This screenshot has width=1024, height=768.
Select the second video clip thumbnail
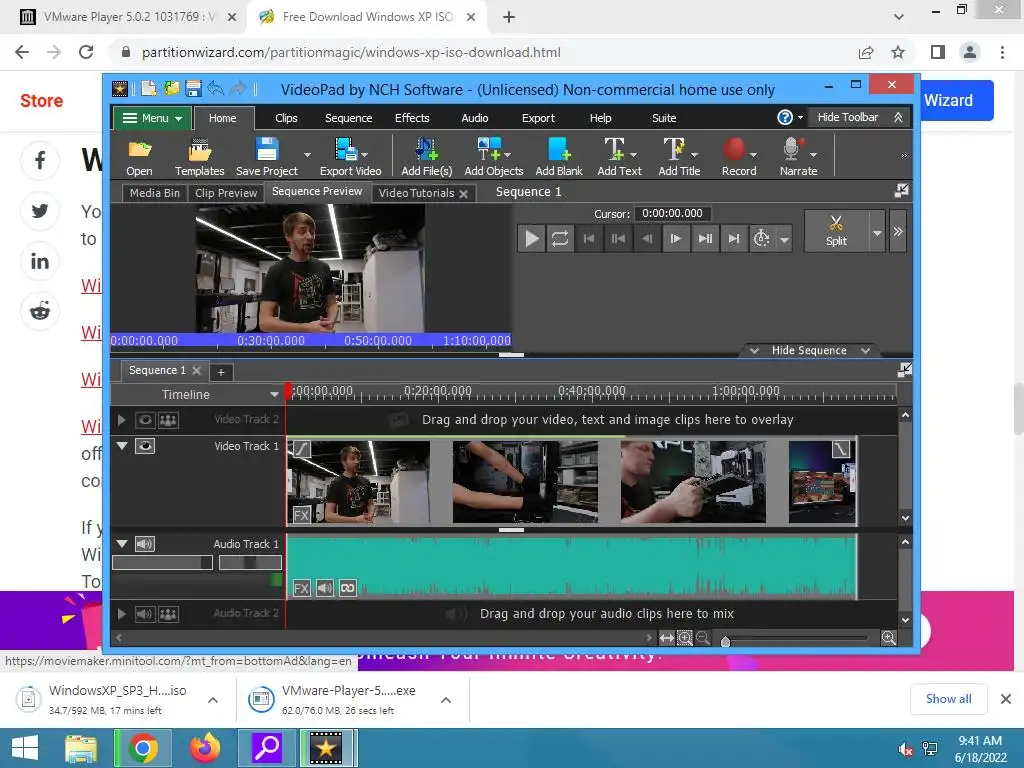click(525, 481)
